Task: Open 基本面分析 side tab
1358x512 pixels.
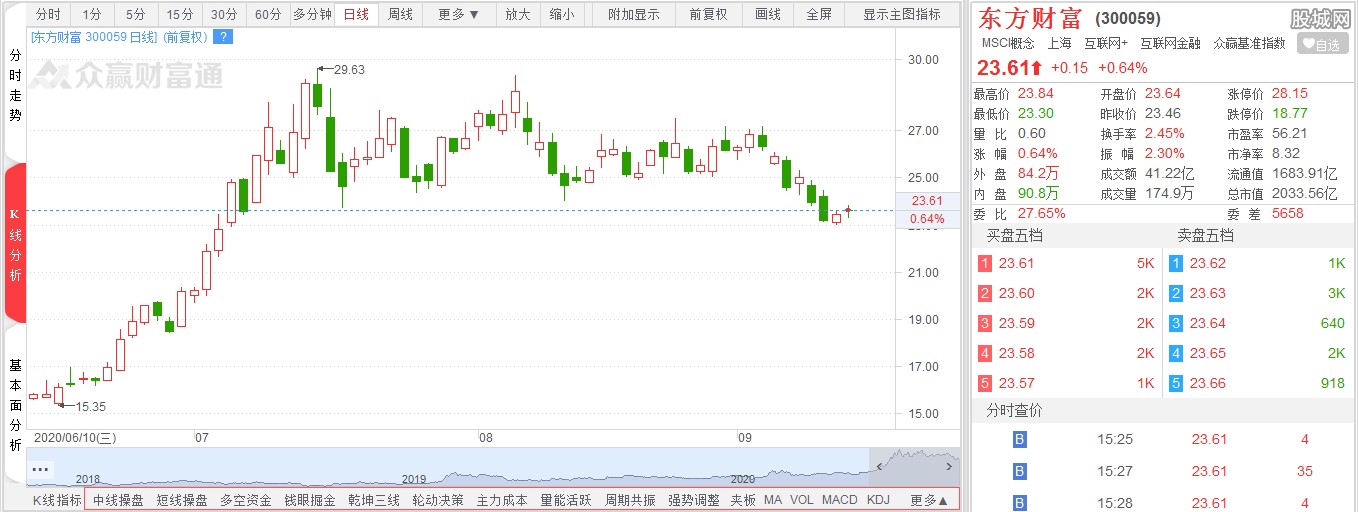Action: pyautogui.click(x=15, y=405)
